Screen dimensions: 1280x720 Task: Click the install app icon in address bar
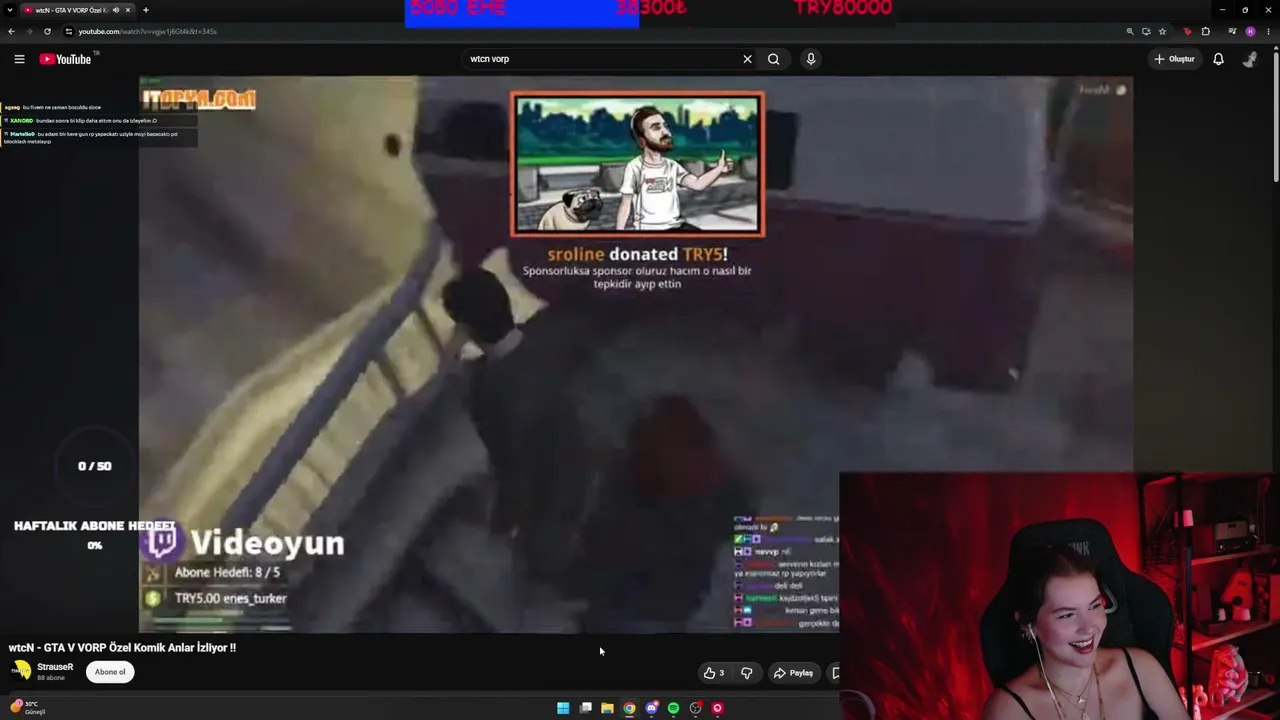pyautogui.click(x=1146, y=31)
